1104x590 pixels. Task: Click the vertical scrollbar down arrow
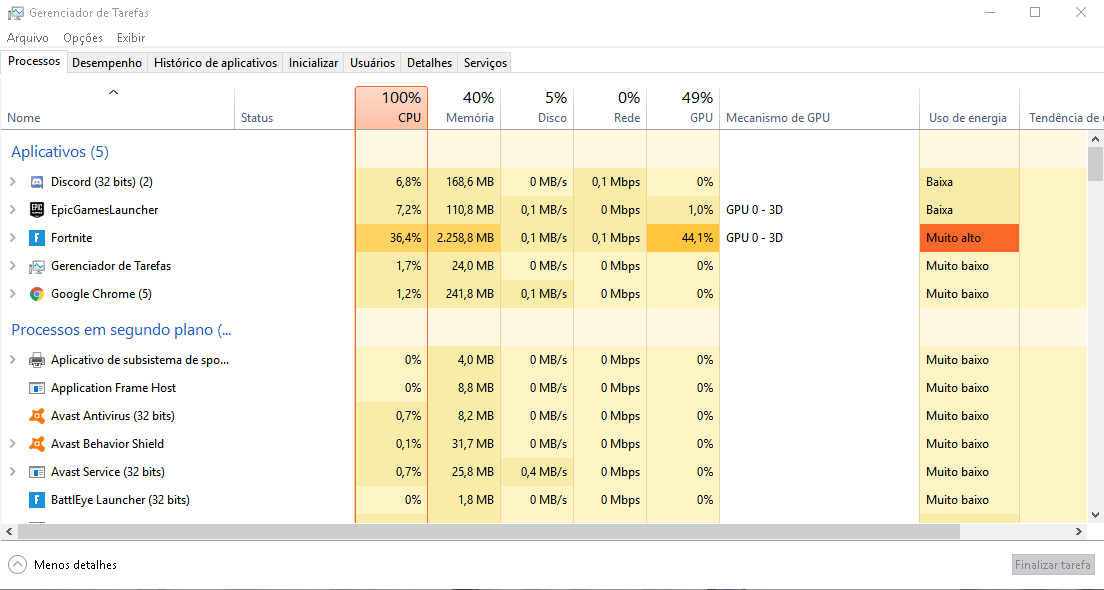tap(1095, 515)
